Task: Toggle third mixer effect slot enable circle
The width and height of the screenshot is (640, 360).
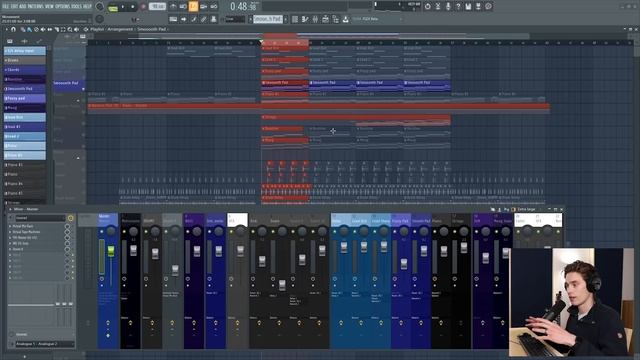Action: pyautogui.click(x=67, y=238)
